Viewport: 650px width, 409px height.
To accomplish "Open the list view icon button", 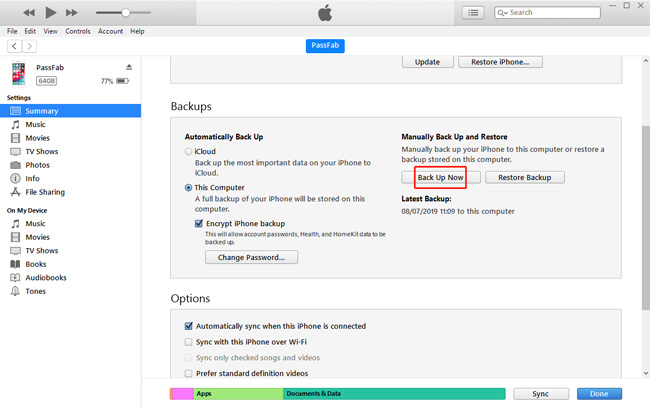I will (x=473, y=12).
